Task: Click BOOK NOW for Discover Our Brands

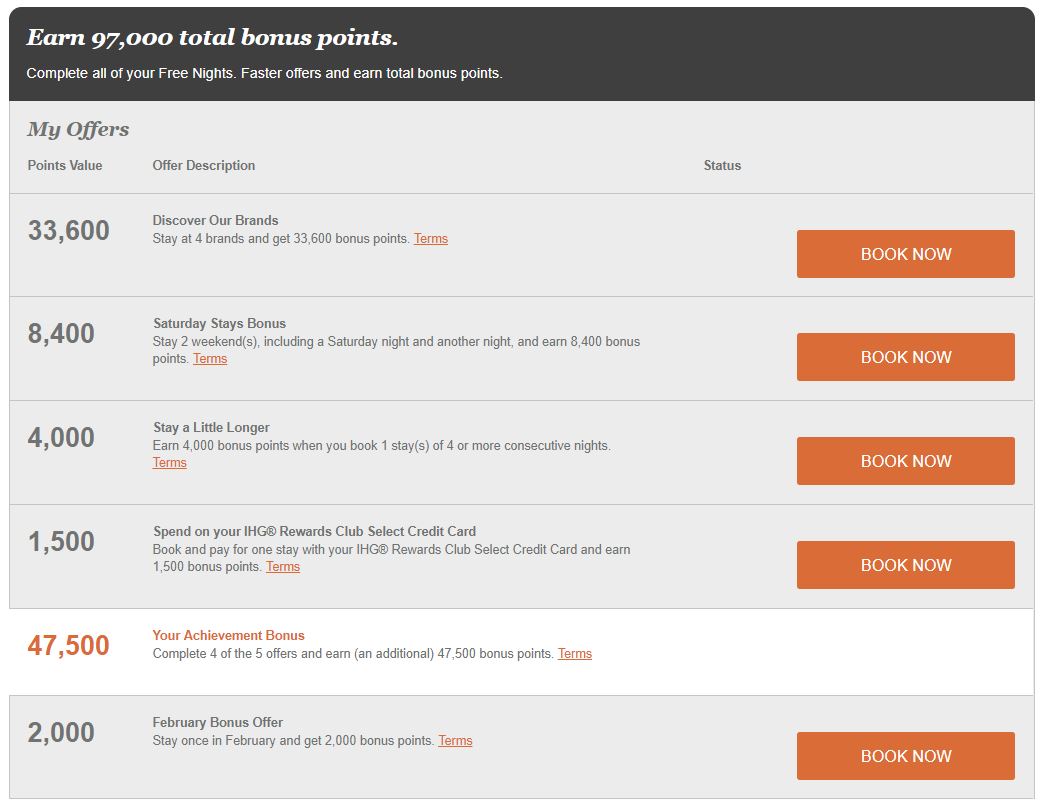Action: tap(905, 254)
